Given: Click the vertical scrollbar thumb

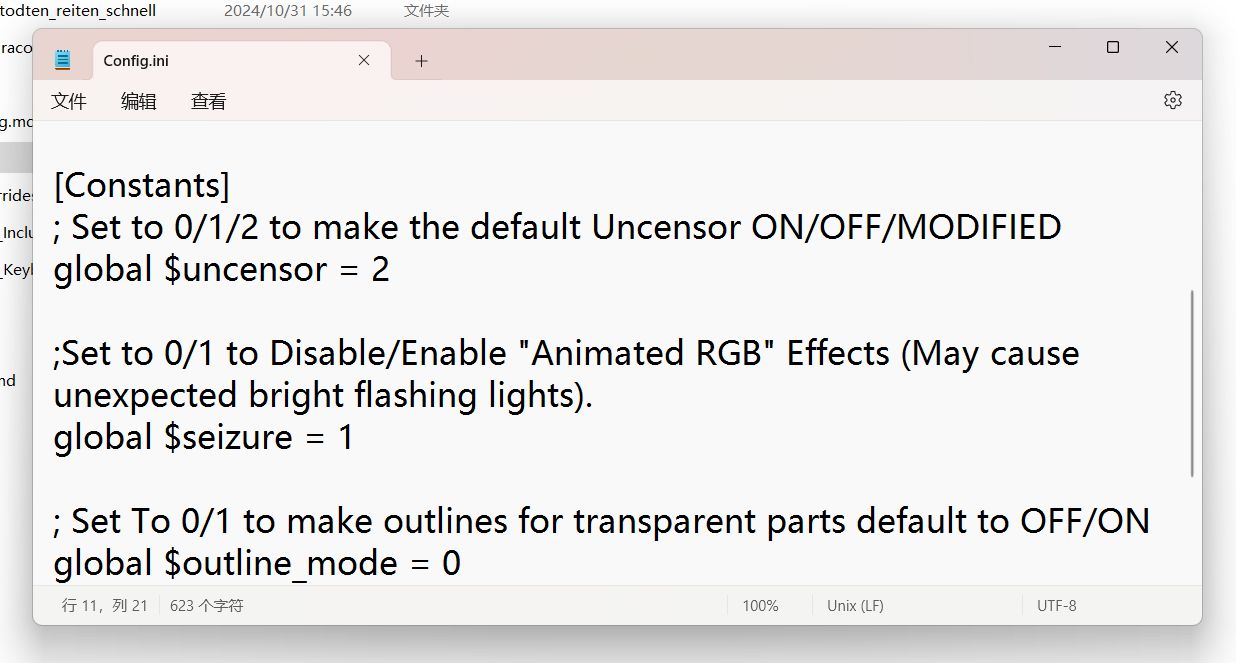Looking at the screenshot, I should click(x=1192, y=384).
